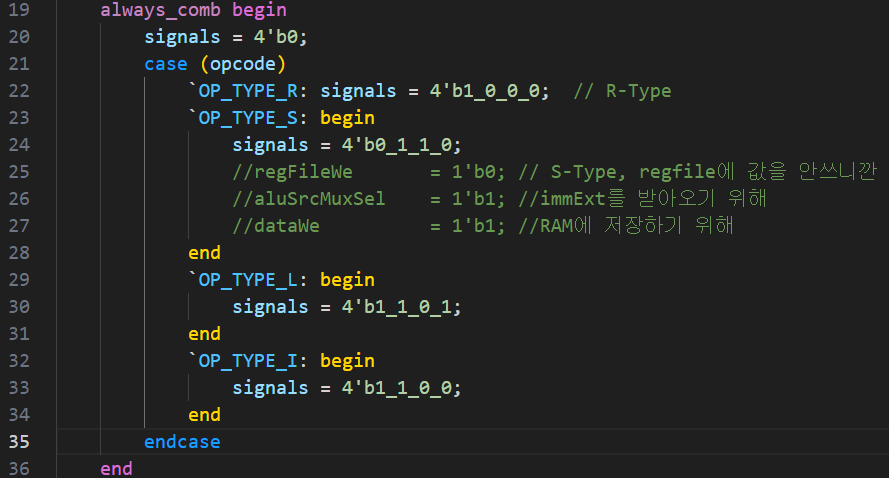
Task: Click '(opcode)' expression on line 21
Action: coord(243,64)
